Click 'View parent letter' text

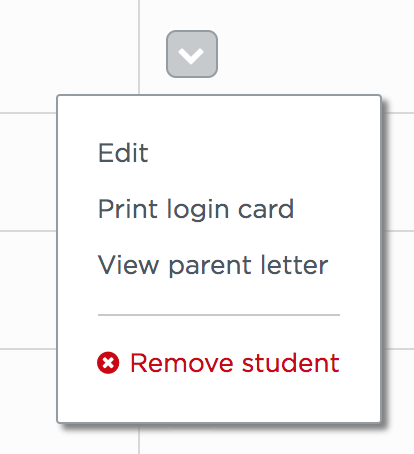point(213,266)
